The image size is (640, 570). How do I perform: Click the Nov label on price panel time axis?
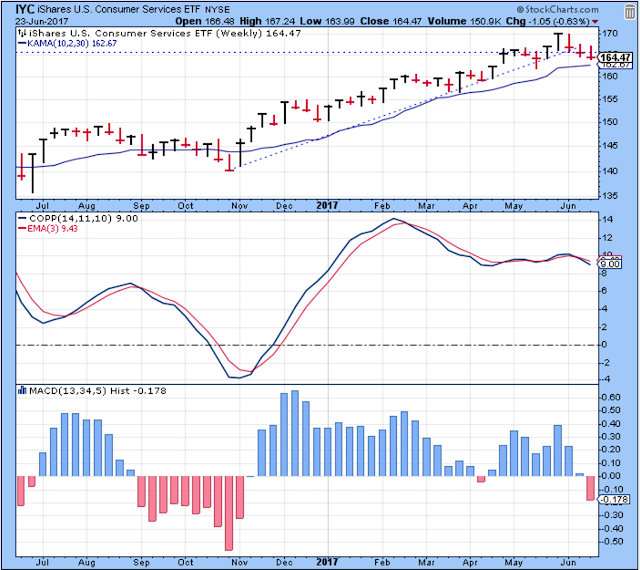[239, 205]
